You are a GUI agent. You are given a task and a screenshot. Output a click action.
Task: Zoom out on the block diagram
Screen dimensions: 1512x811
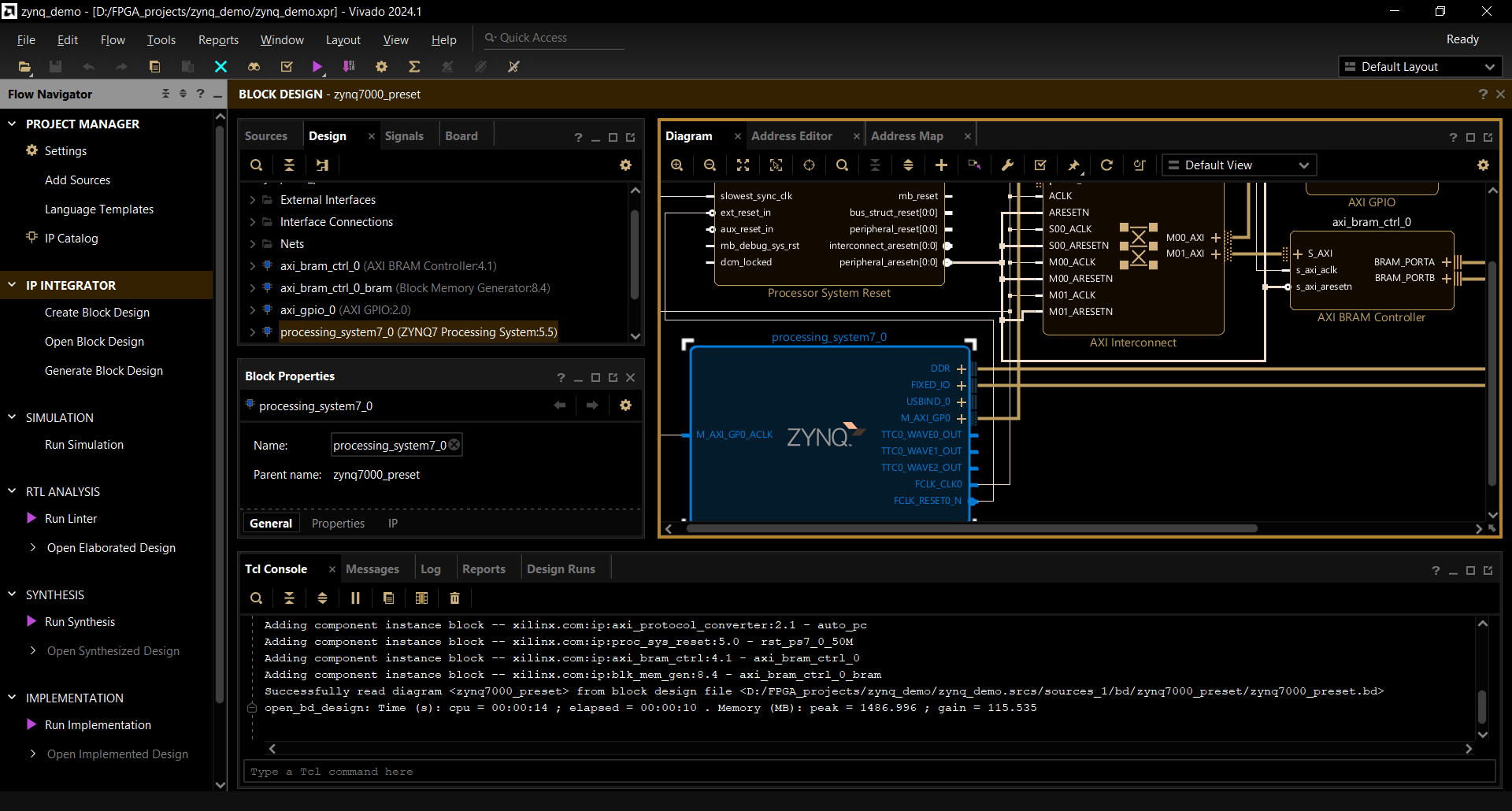point(710,165)
